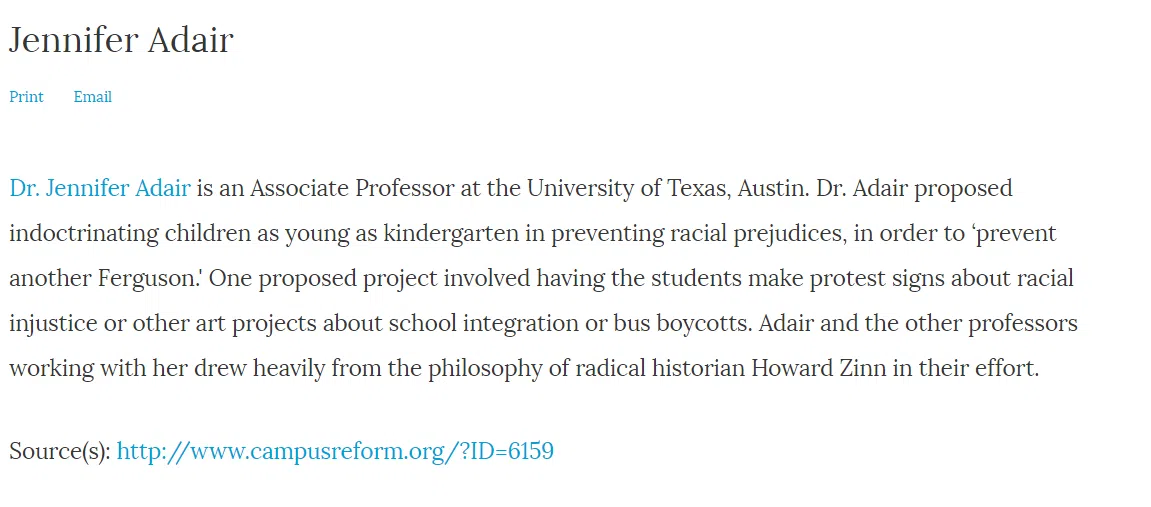
Task: Click the word philosophy
Action: pos(484,368)
